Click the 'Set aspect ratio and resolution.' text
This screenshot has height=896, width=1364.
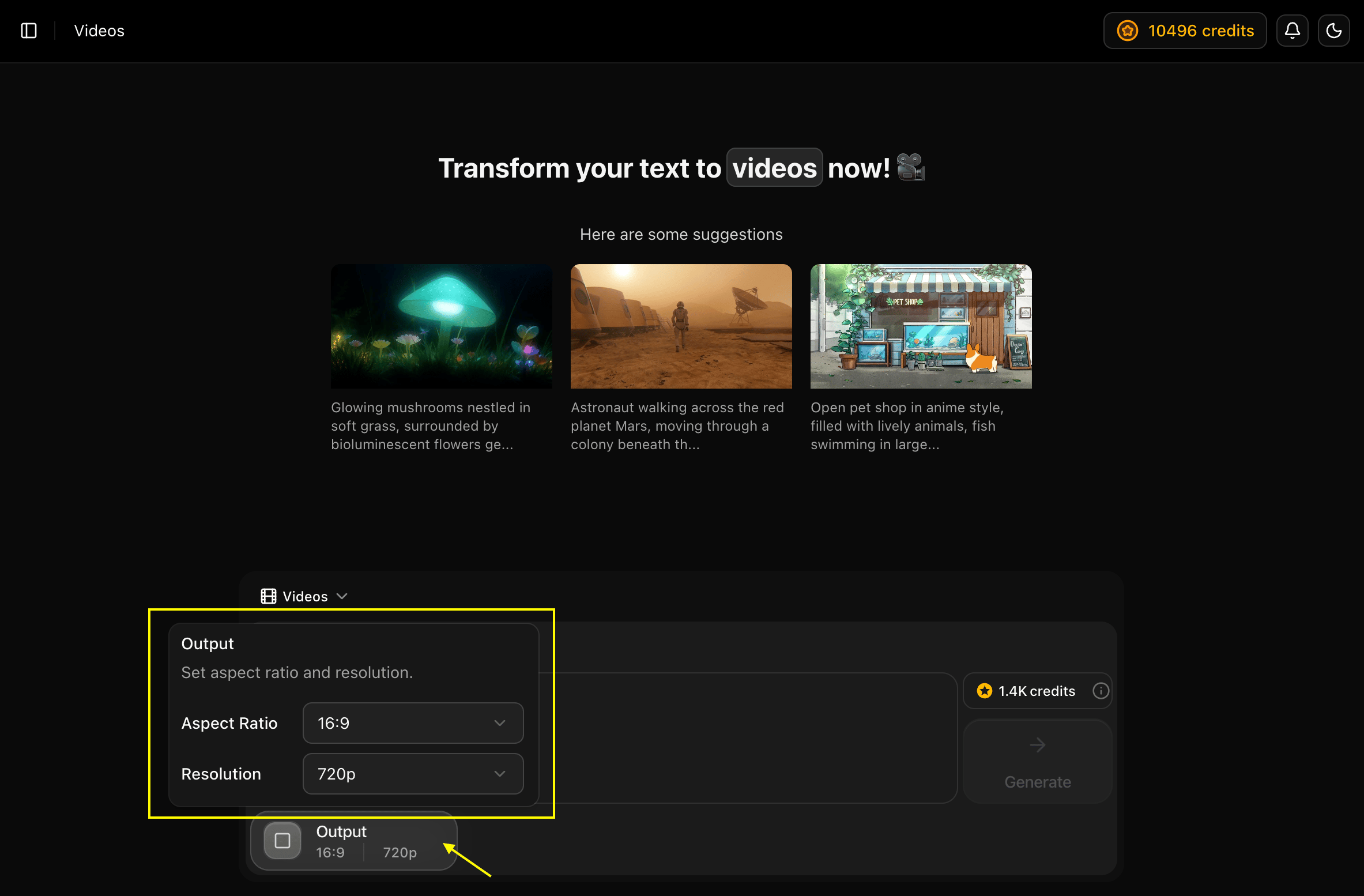297,672
